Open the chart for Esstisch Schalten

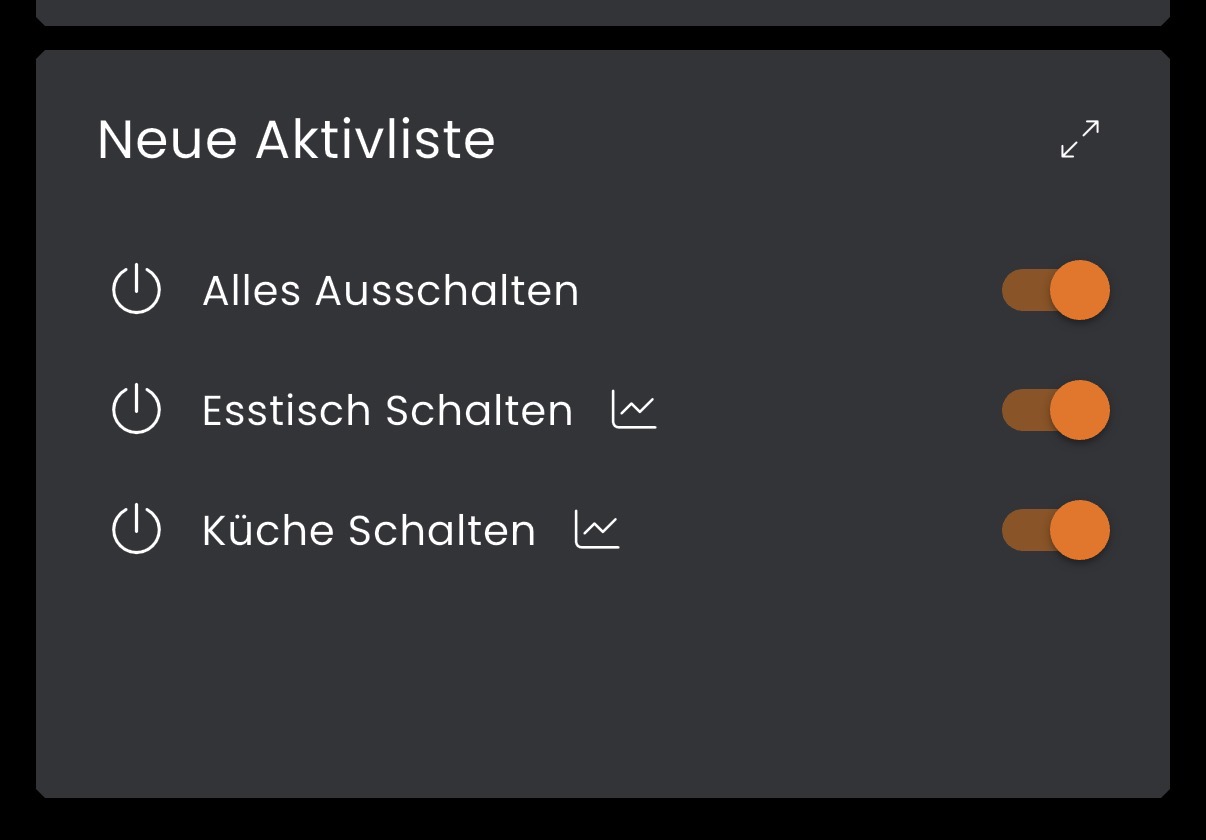click(x=634, y=410)
